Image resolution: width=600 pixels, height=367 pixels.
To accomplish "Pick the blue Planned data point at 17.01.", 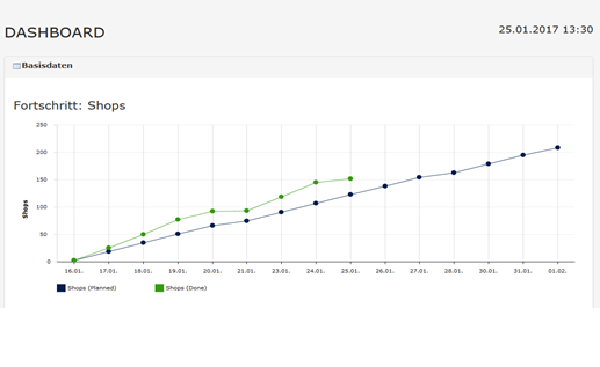I will [108, 252].
